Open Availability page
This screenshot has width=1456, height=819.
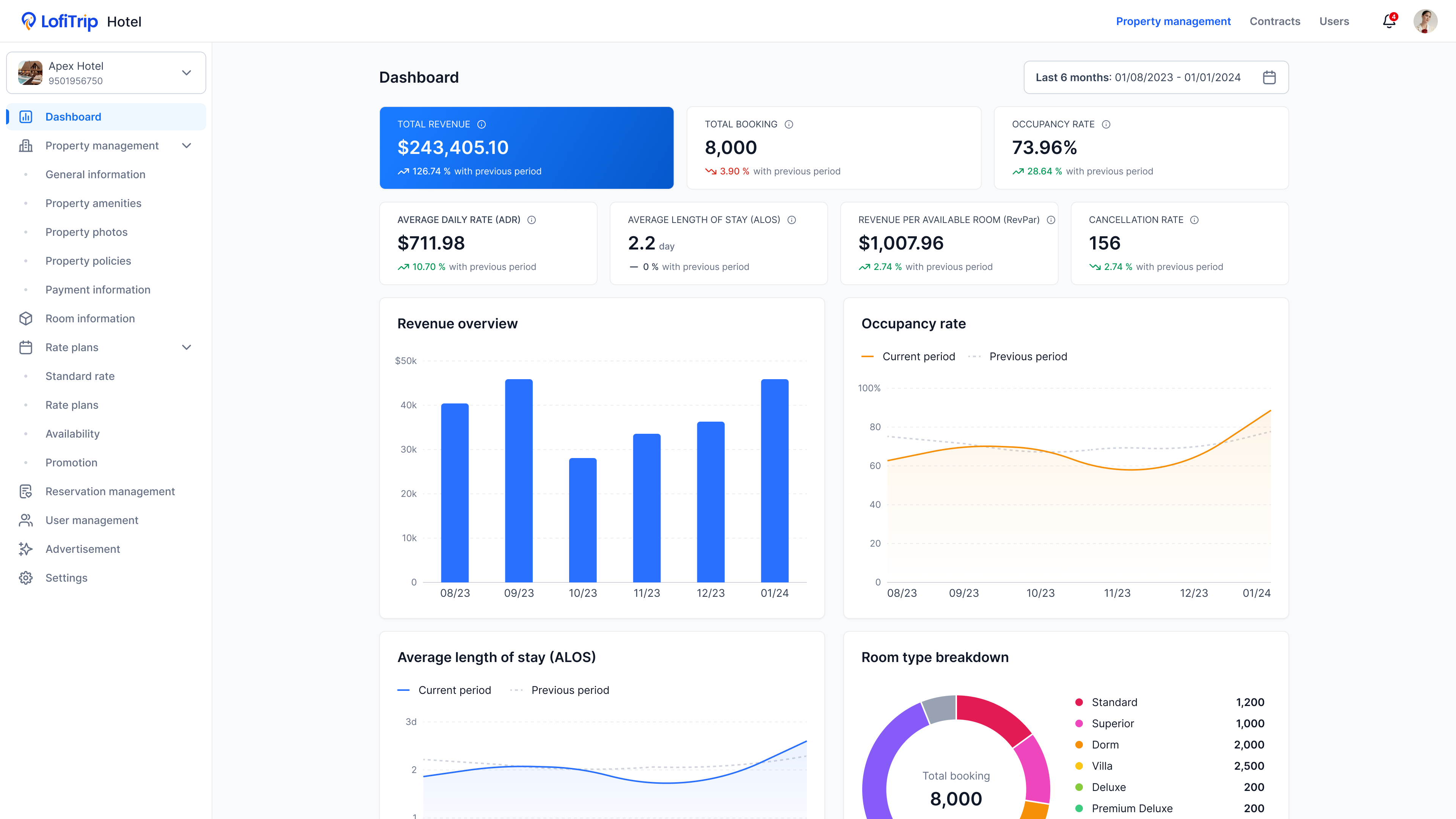coord(72,434)
